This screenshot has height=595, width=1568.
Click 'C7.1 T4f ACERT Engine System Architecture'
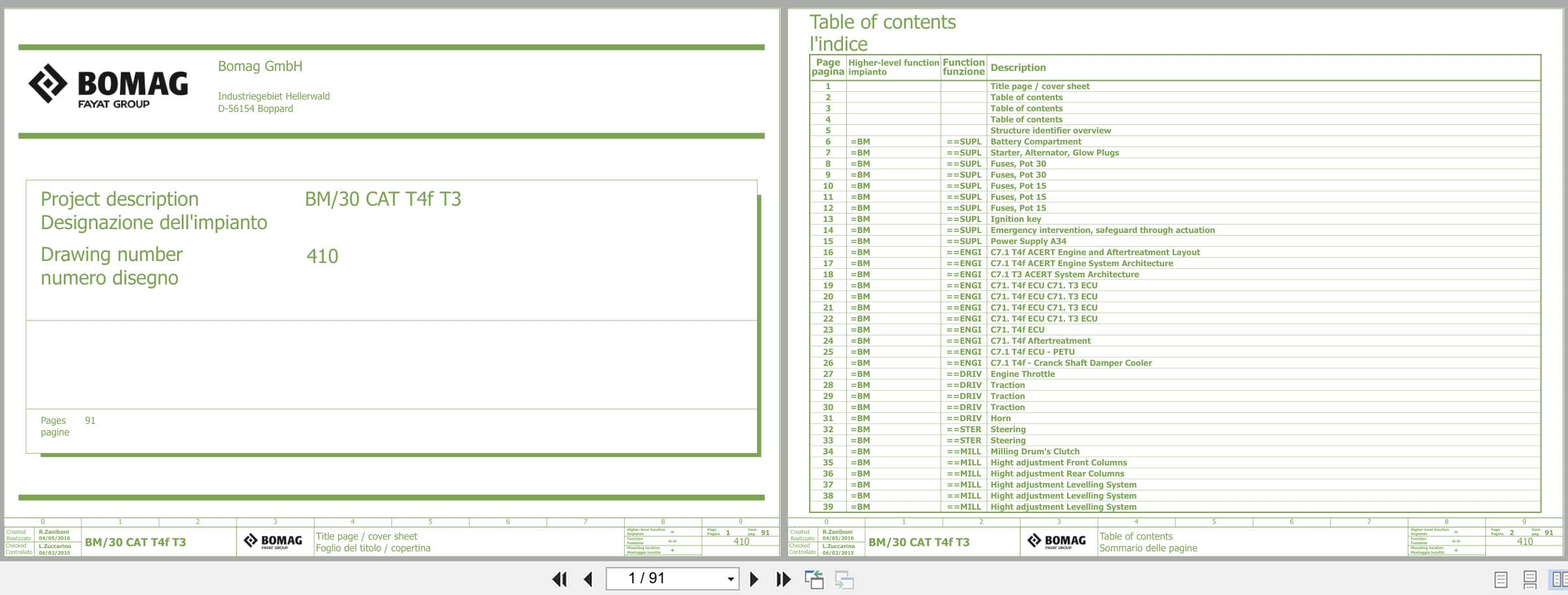tap(1081, 263)
